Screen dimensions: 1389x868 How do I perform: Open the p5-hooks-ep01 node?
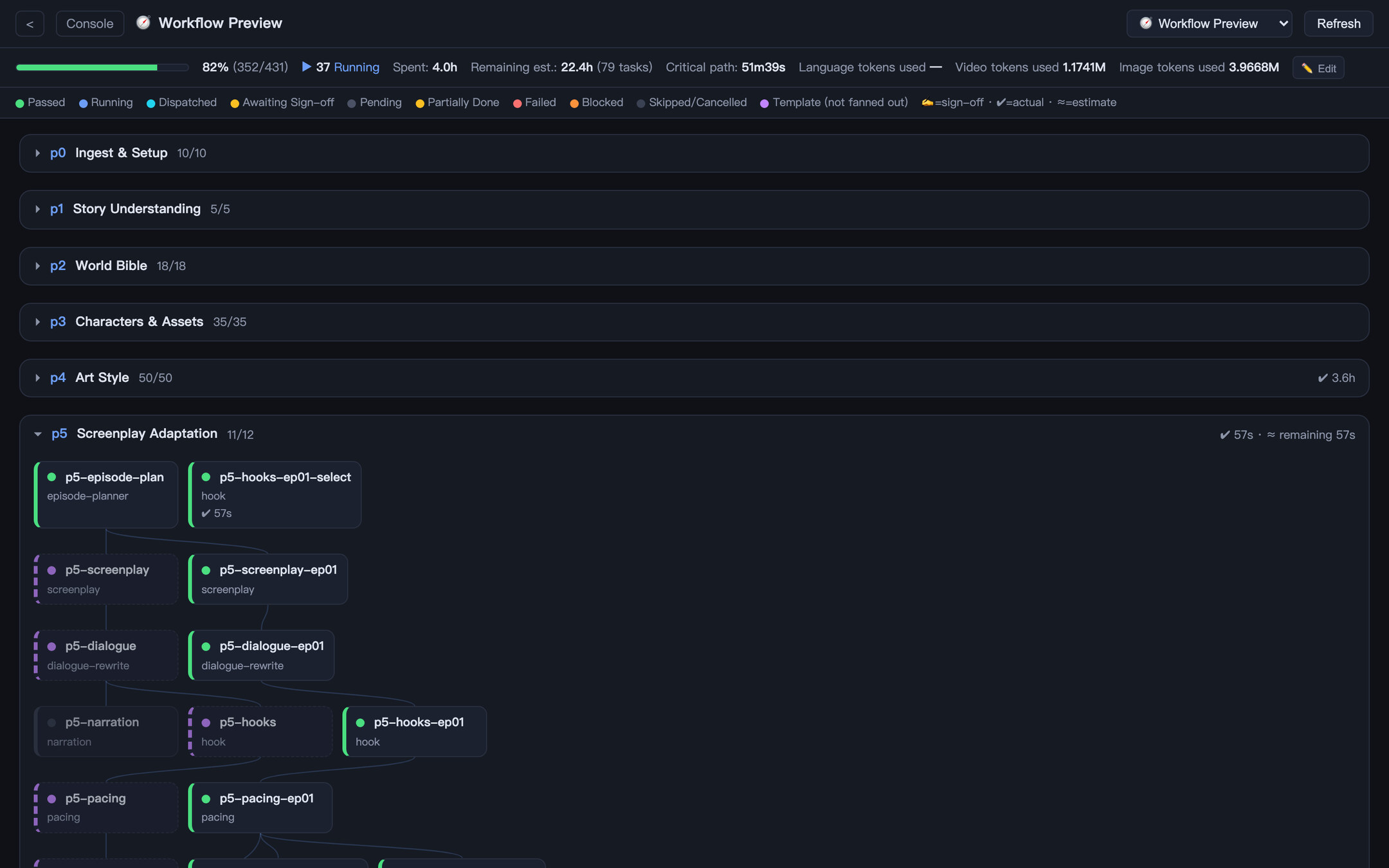point(415,732)
